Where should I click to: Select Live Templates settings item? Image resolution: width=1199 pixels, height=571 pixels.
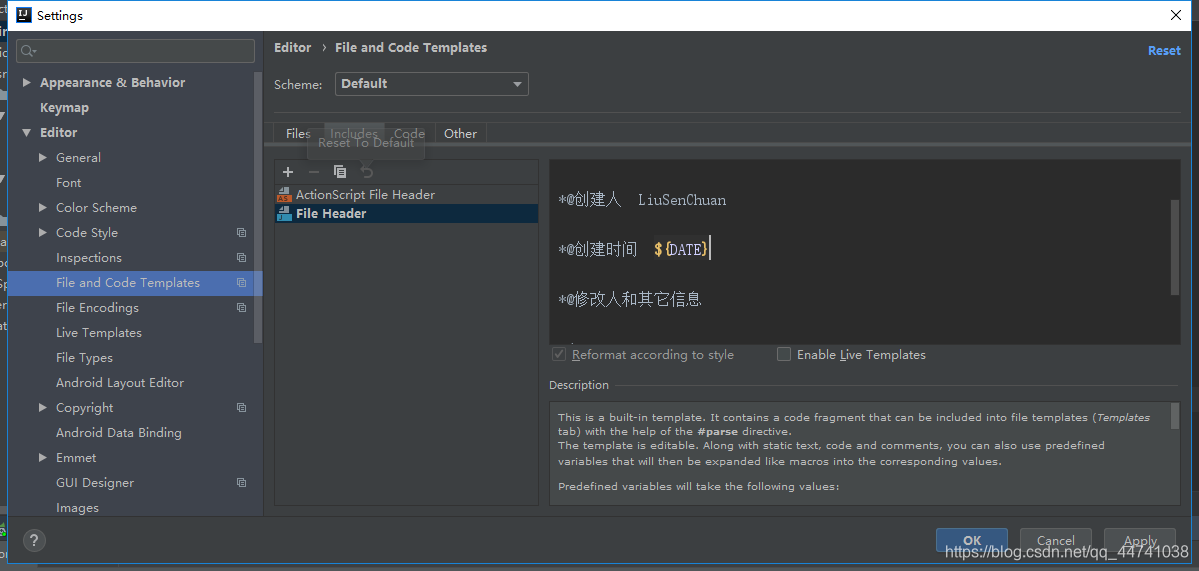point(99,333)
